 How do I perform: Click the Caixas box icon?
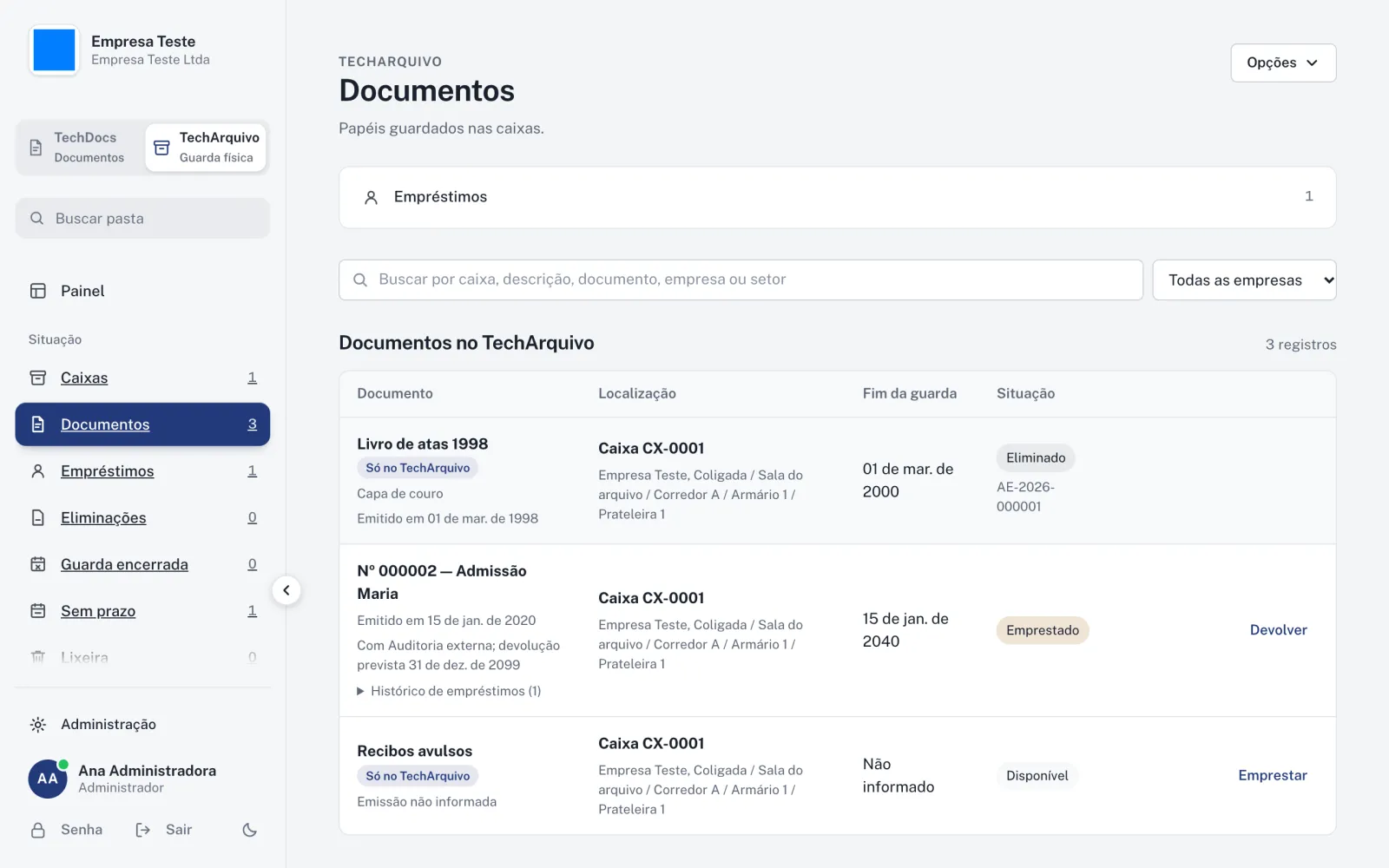click(38, 378)
